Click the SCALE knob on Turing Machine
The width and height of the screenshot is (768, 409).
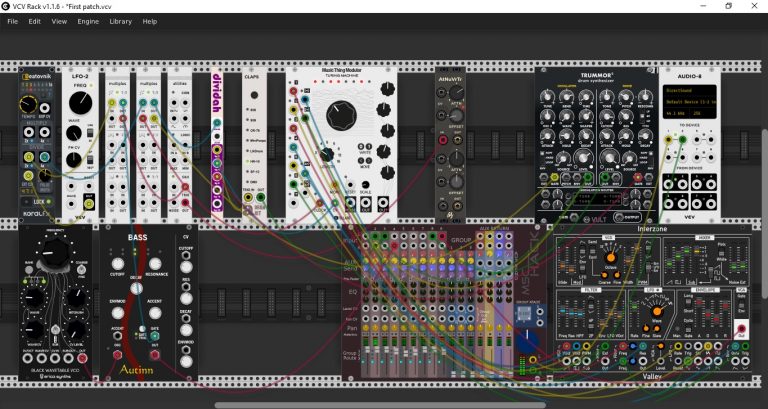click(365, 185)
